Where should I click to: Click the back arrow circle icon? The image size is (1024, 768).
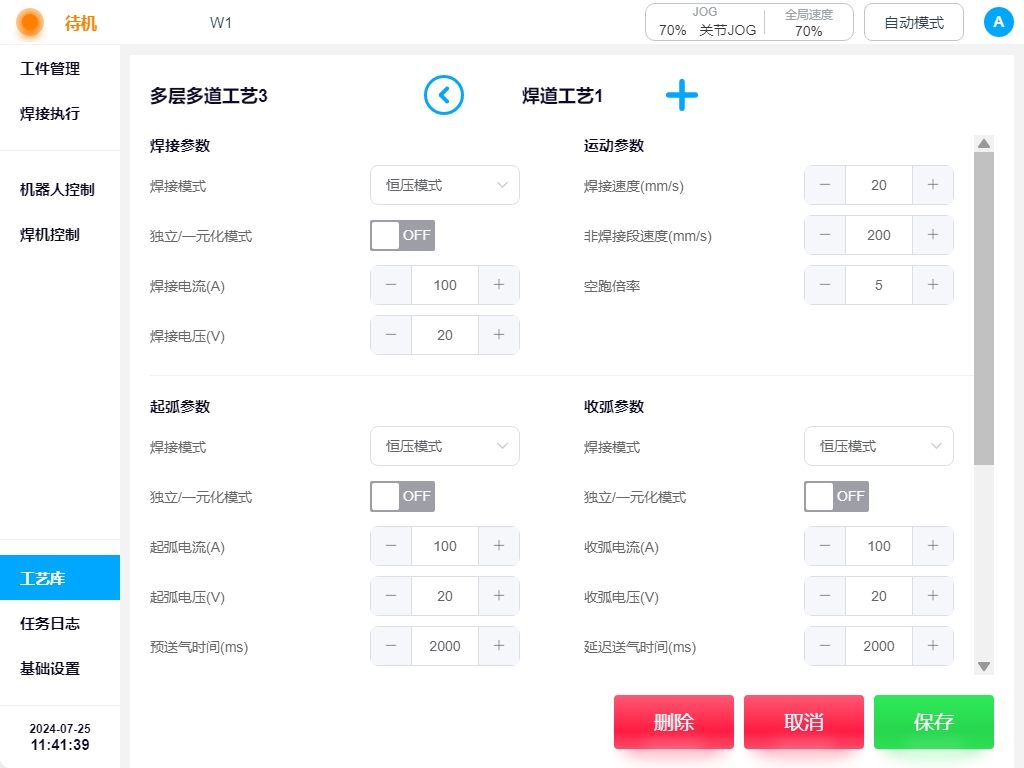tap(444, 96)
